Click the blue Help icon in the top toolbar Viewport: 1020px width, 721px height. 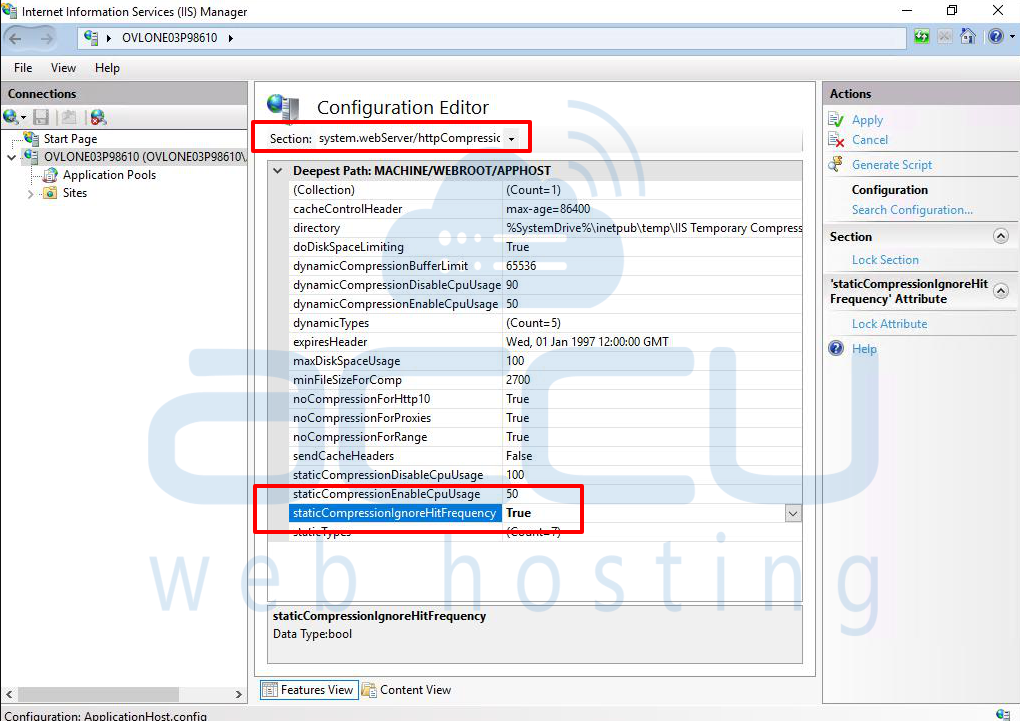click(x=994, y=37)
